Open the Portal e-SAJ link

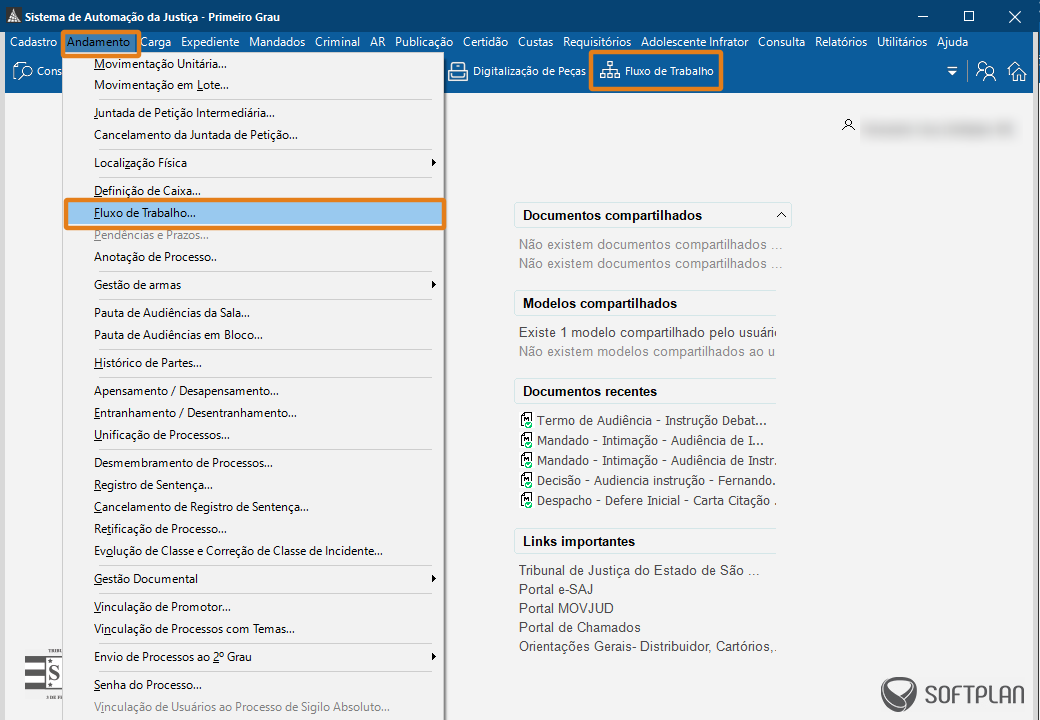[556, 589]
